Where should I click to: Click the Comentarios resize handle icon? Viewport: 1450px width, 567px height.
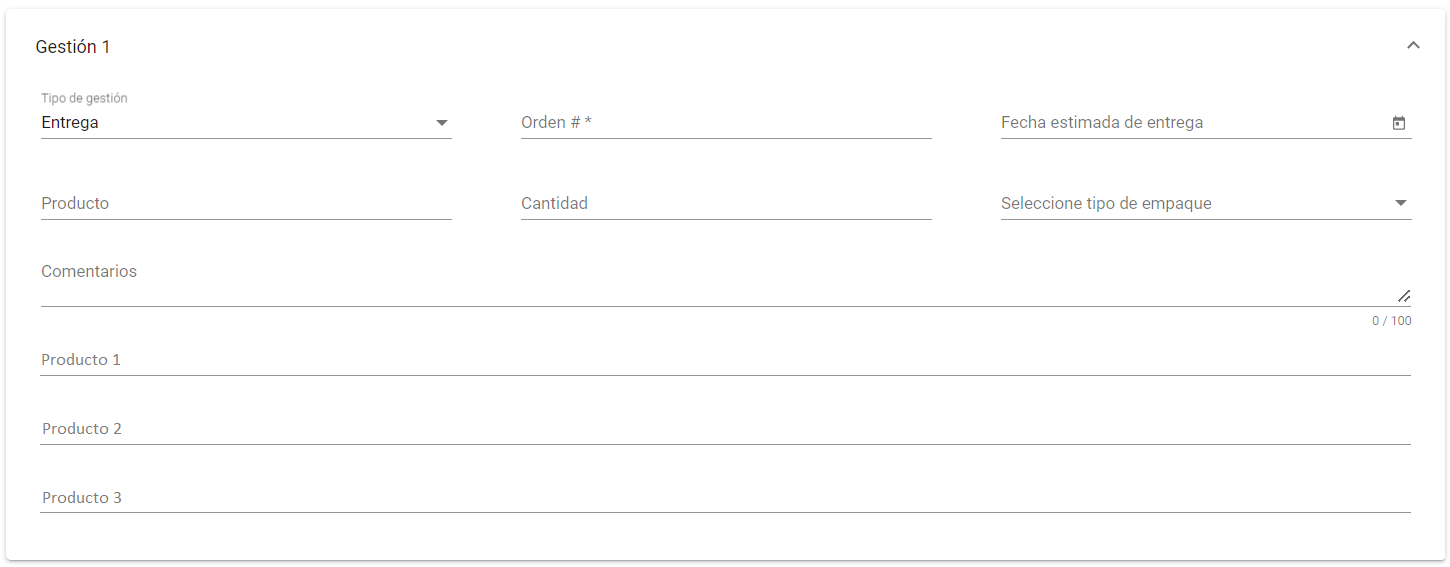pyautogui.click(x=1404, y=296)
